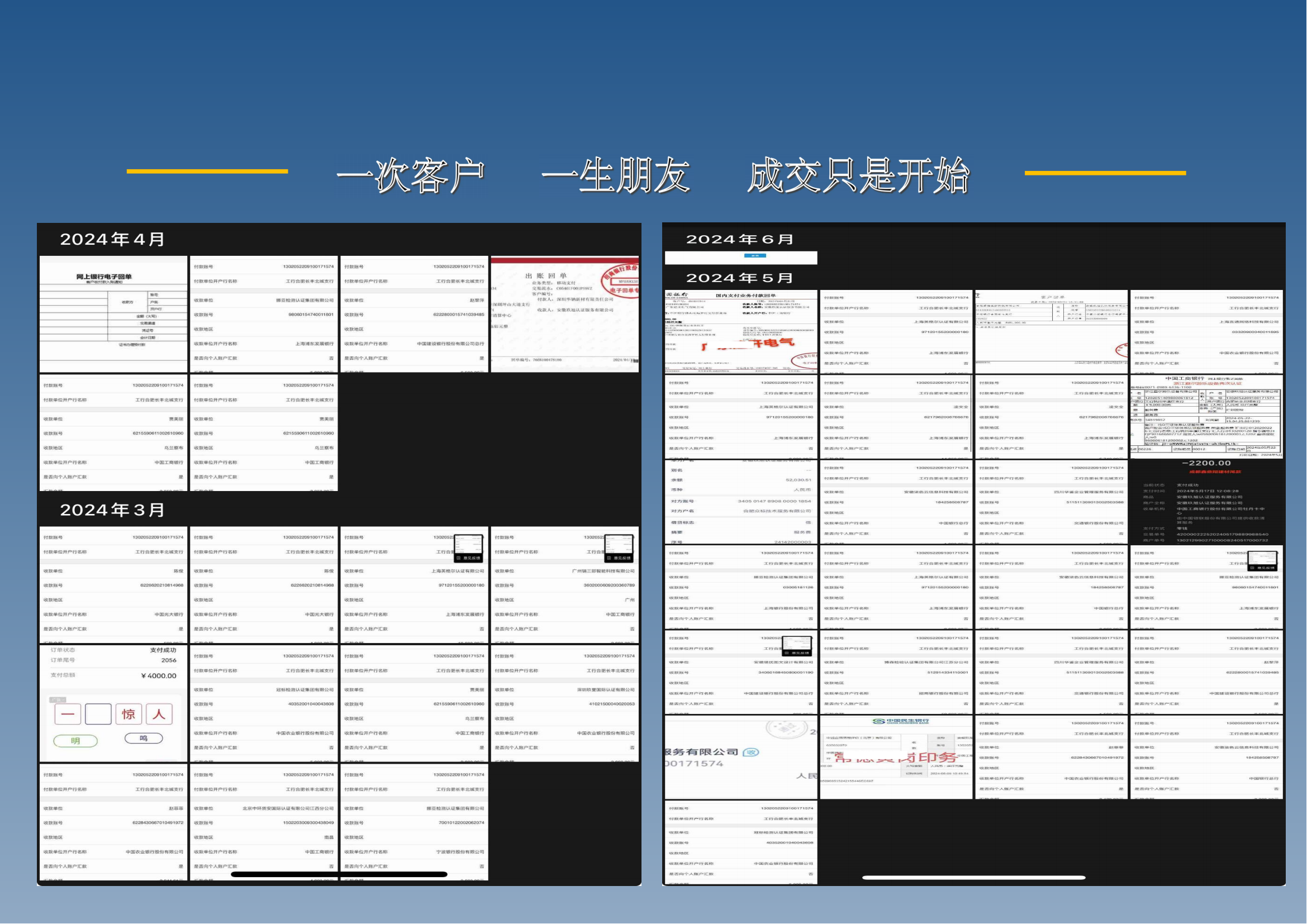
Task: Click the blue 收 badge icon
Action: (x=751, y=752)
